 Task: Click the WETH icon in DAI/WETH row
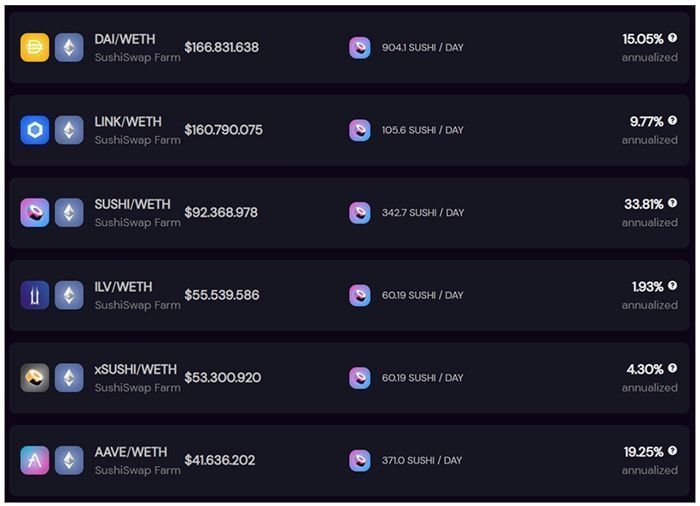click(69, 47)
